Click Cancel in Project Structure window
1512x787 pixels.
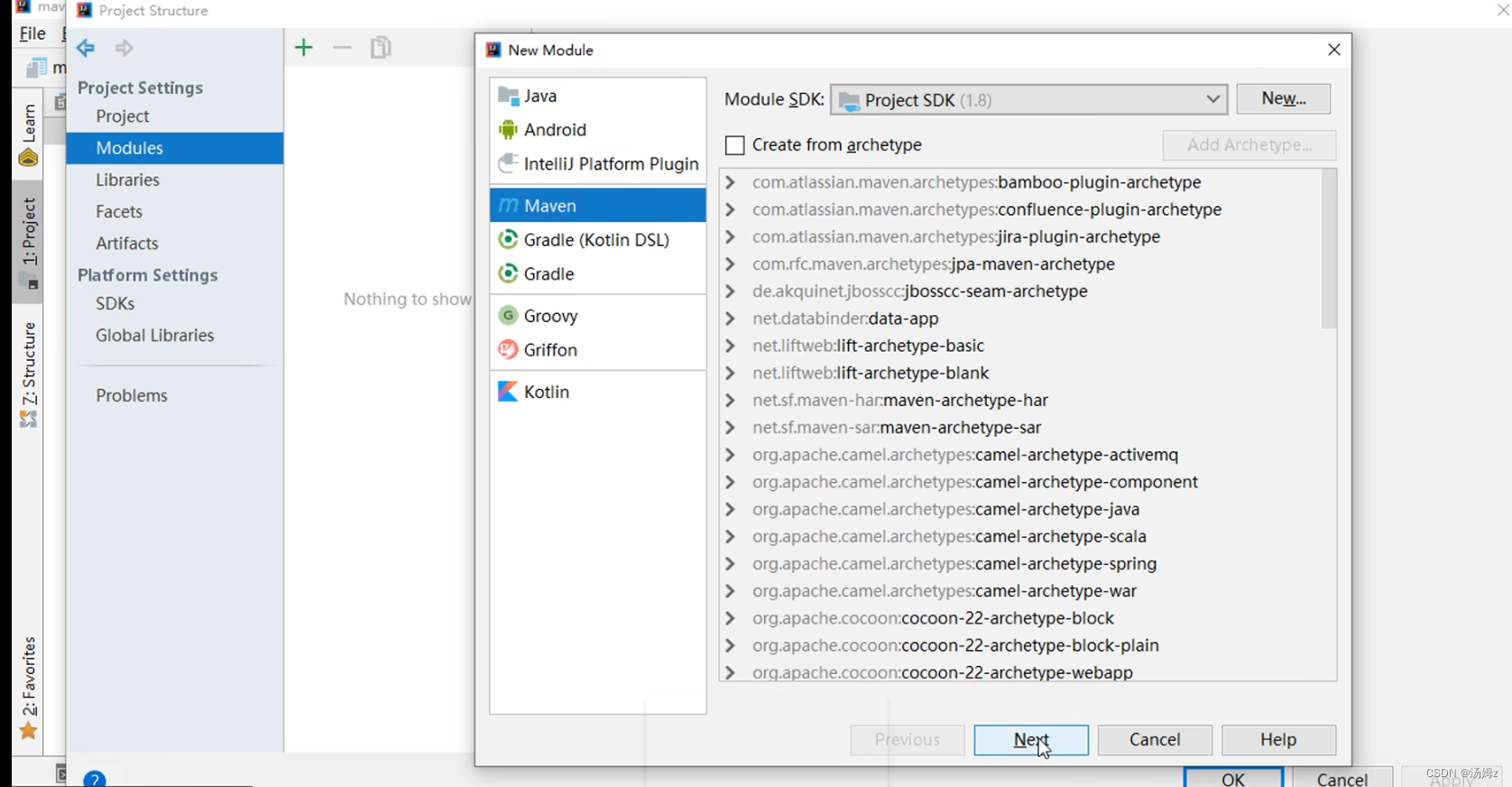pyautogui.click(x=1342, y=778)
